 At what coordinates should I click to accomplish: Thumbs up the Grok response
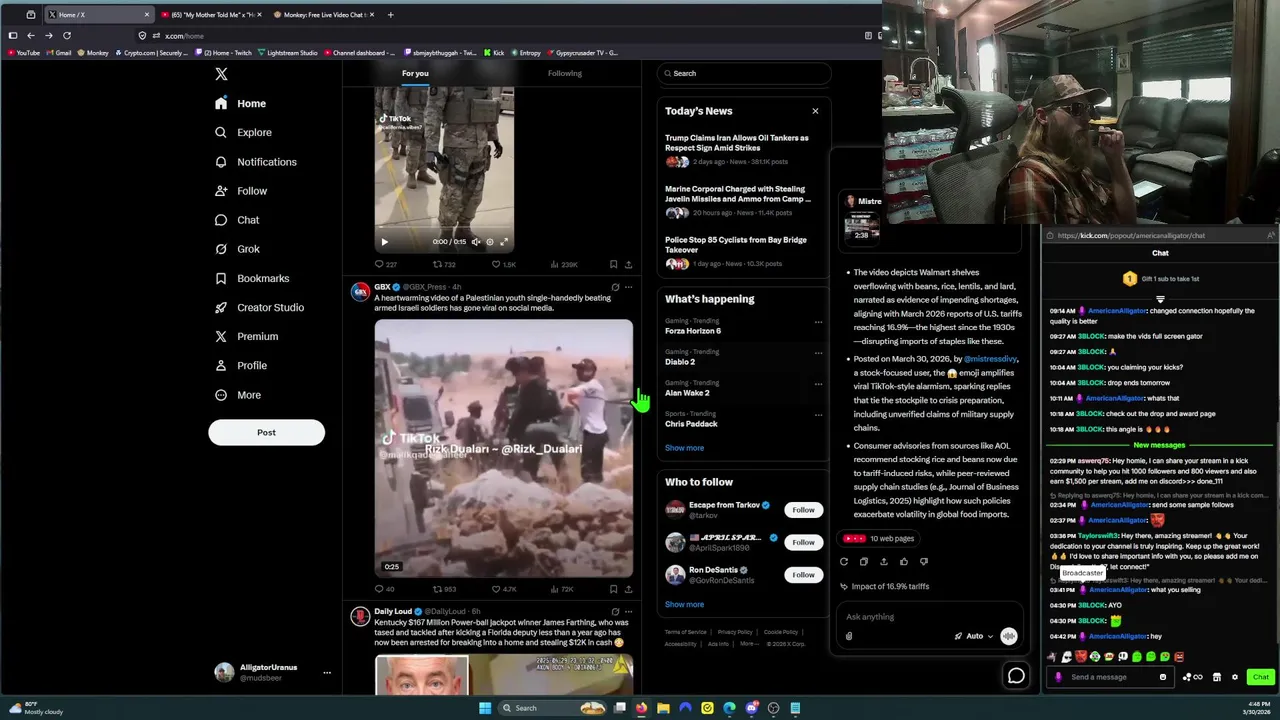904,562
